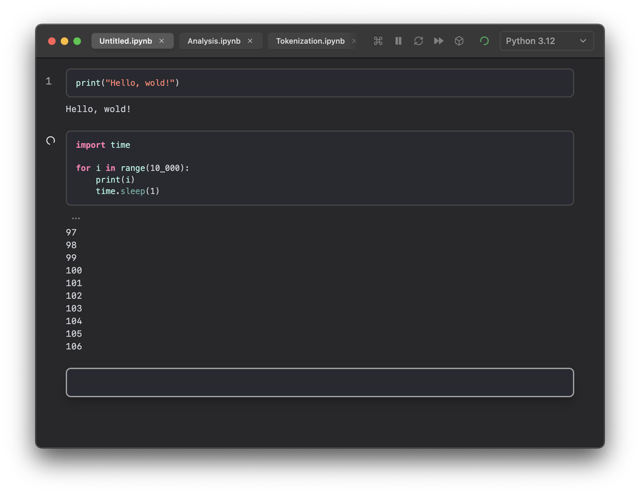
Task: Click into the import time code cell
Action: pos(320,168)
